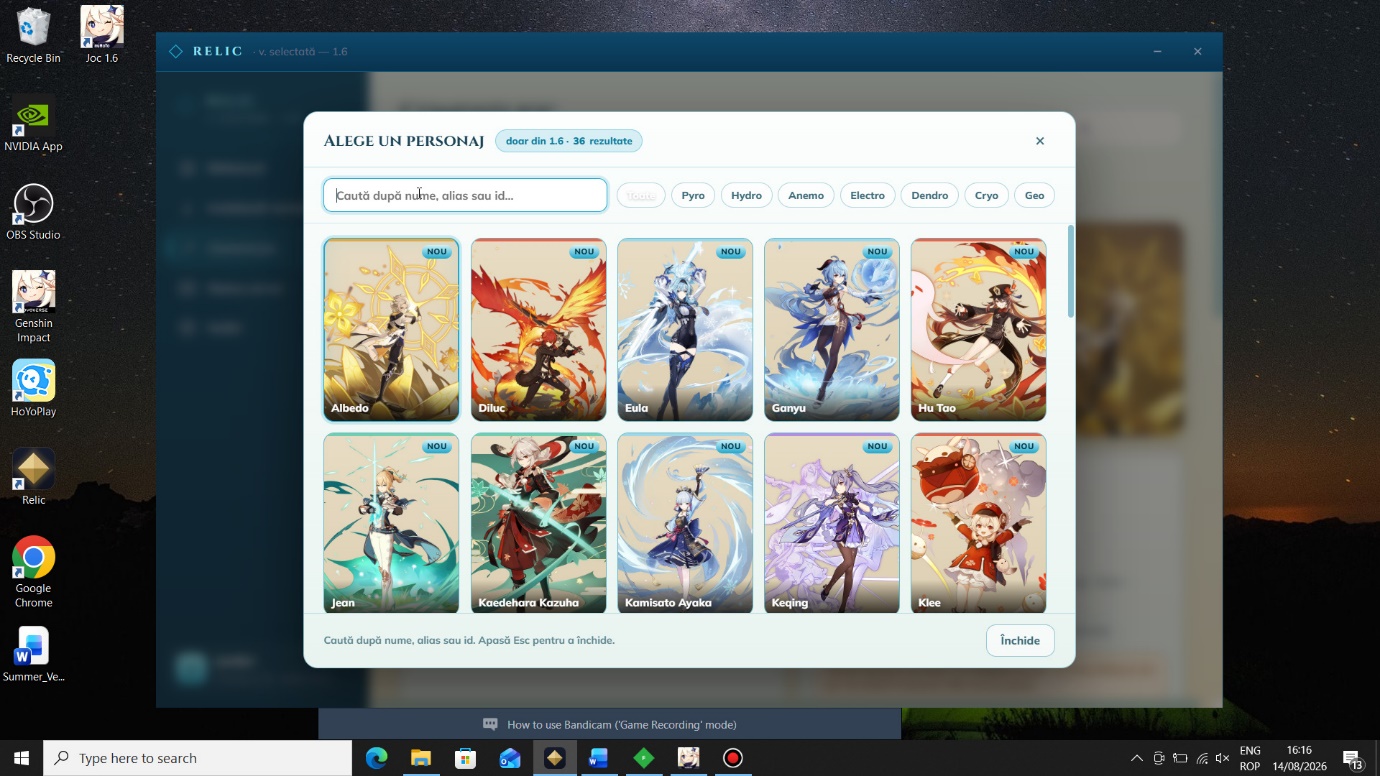Click the Bandicam record taskbar icon

[733, 758]
